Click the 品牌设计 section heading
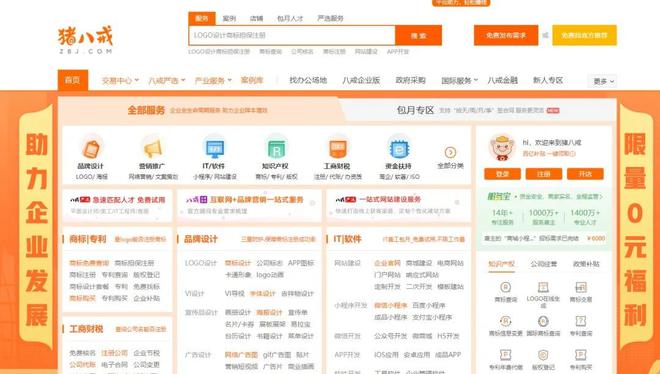This screenshot has width=660, height=374. click(201, 239)
